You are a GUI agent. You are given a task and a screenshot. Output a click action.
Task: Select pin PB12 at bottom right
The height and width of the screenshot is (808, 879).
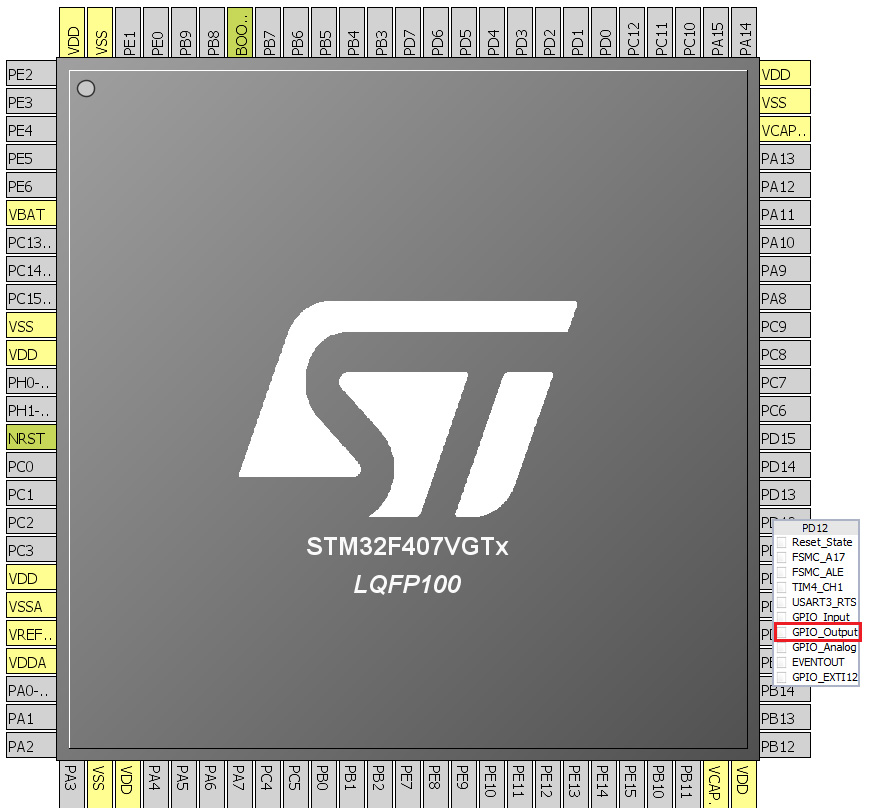[785, 746]
